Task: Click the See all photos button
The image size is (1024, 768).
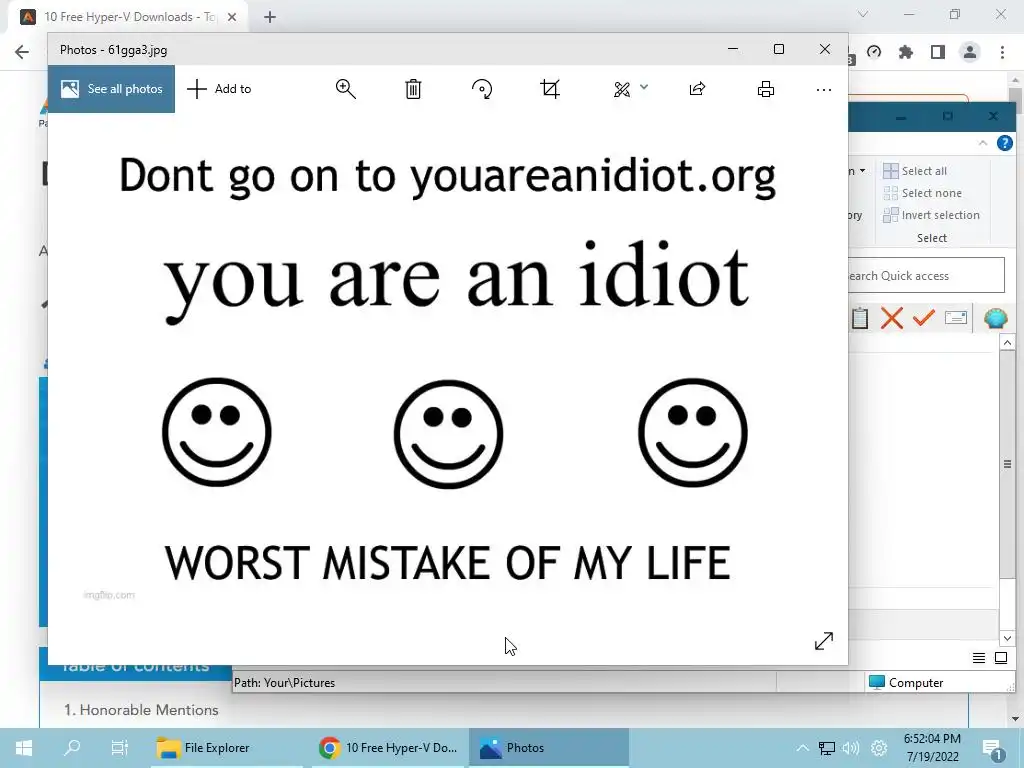Action: pos(111,89)
